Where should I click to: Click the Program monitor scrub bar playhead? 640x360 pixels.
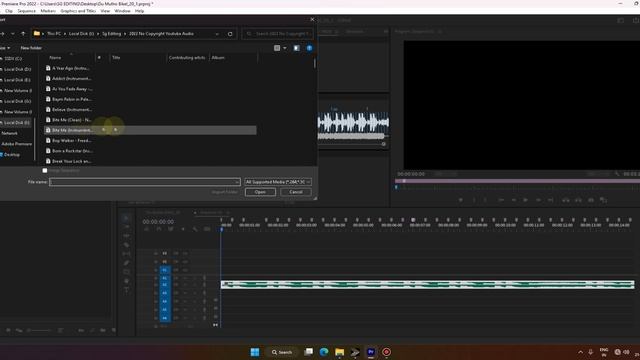click(x=396, y=187)
